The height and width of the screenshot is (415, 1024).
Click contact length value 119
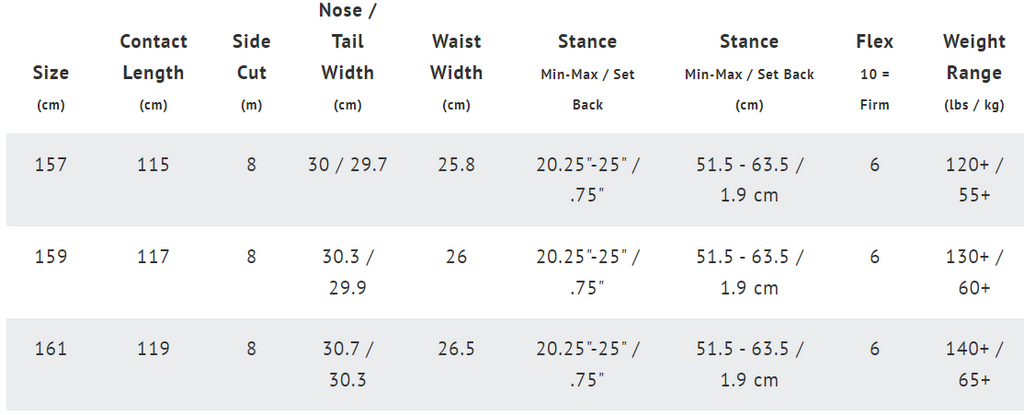[153, 349]
